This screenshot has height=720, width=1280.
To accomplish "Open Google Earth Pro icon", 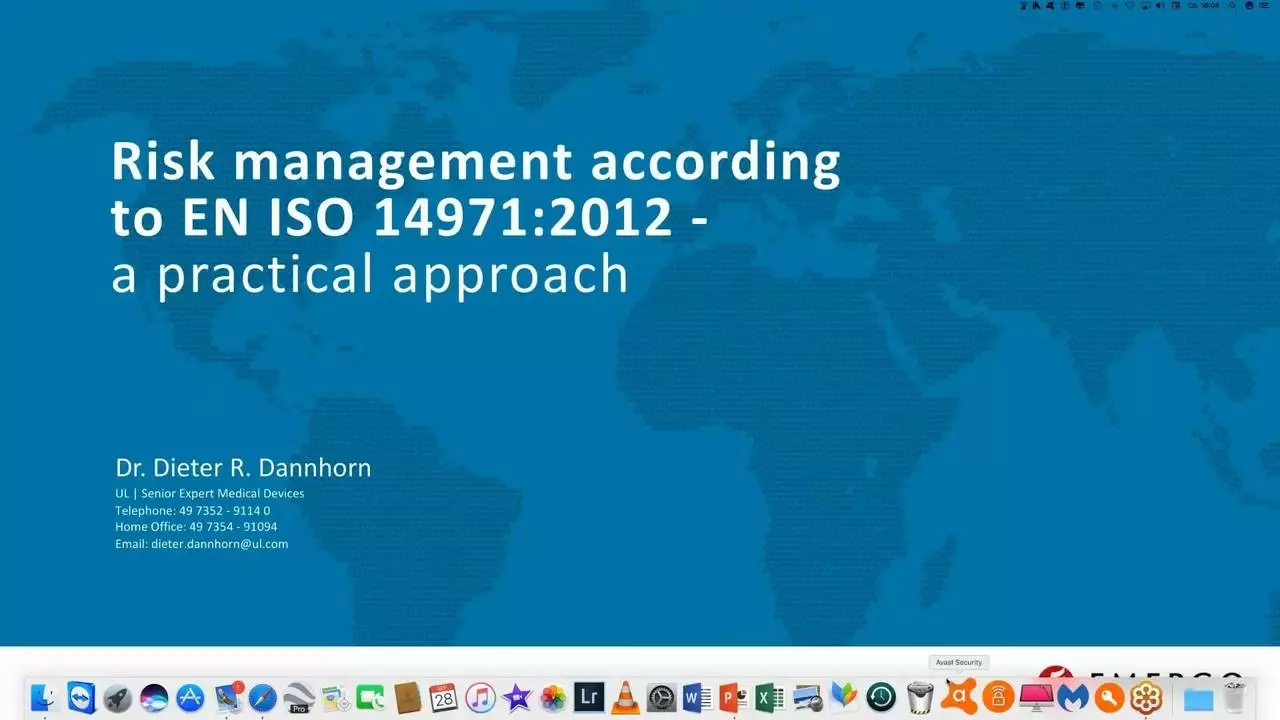I will 299,697.
